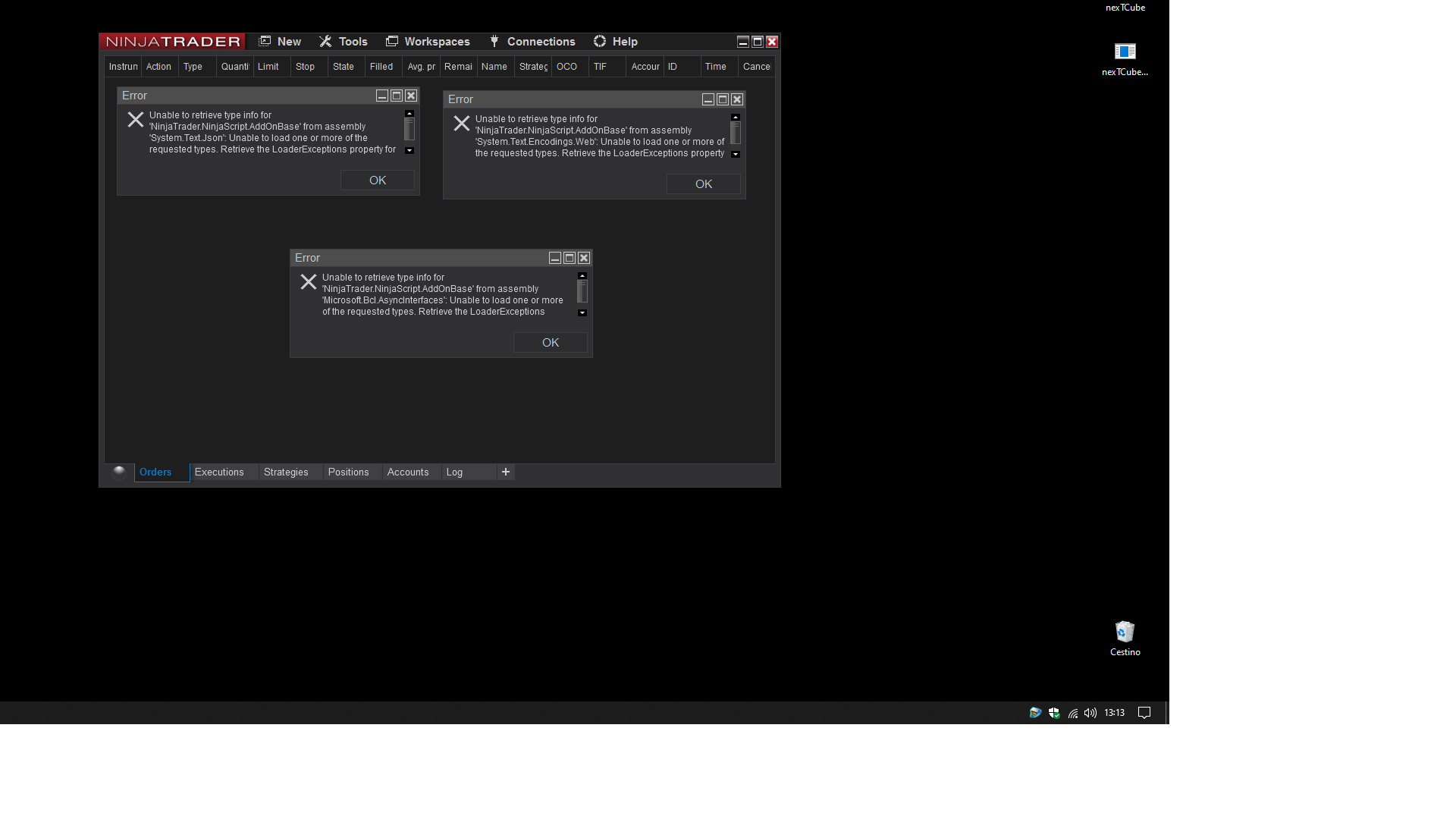The width and height of the screenshot is (1456, 819).
Task: Click the Tools wrench icon
Action: (x=325, y=41)
